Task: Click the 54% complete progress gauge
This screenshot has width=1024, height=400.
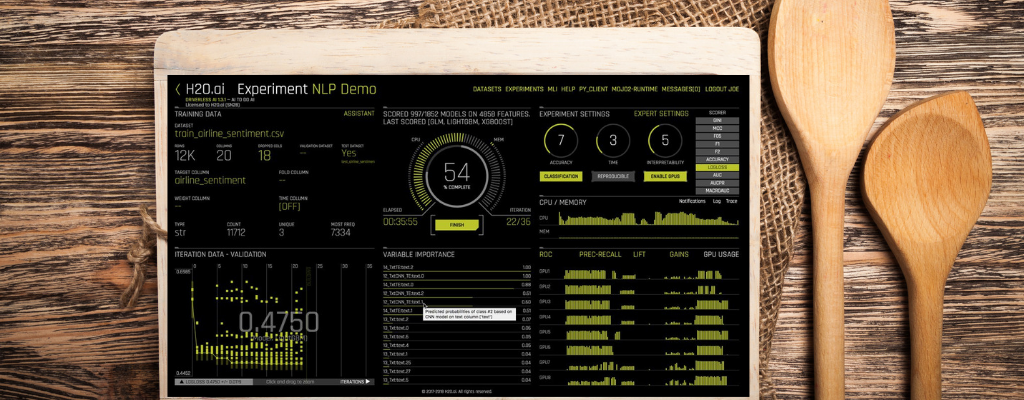Action: (x=456, y=173)
